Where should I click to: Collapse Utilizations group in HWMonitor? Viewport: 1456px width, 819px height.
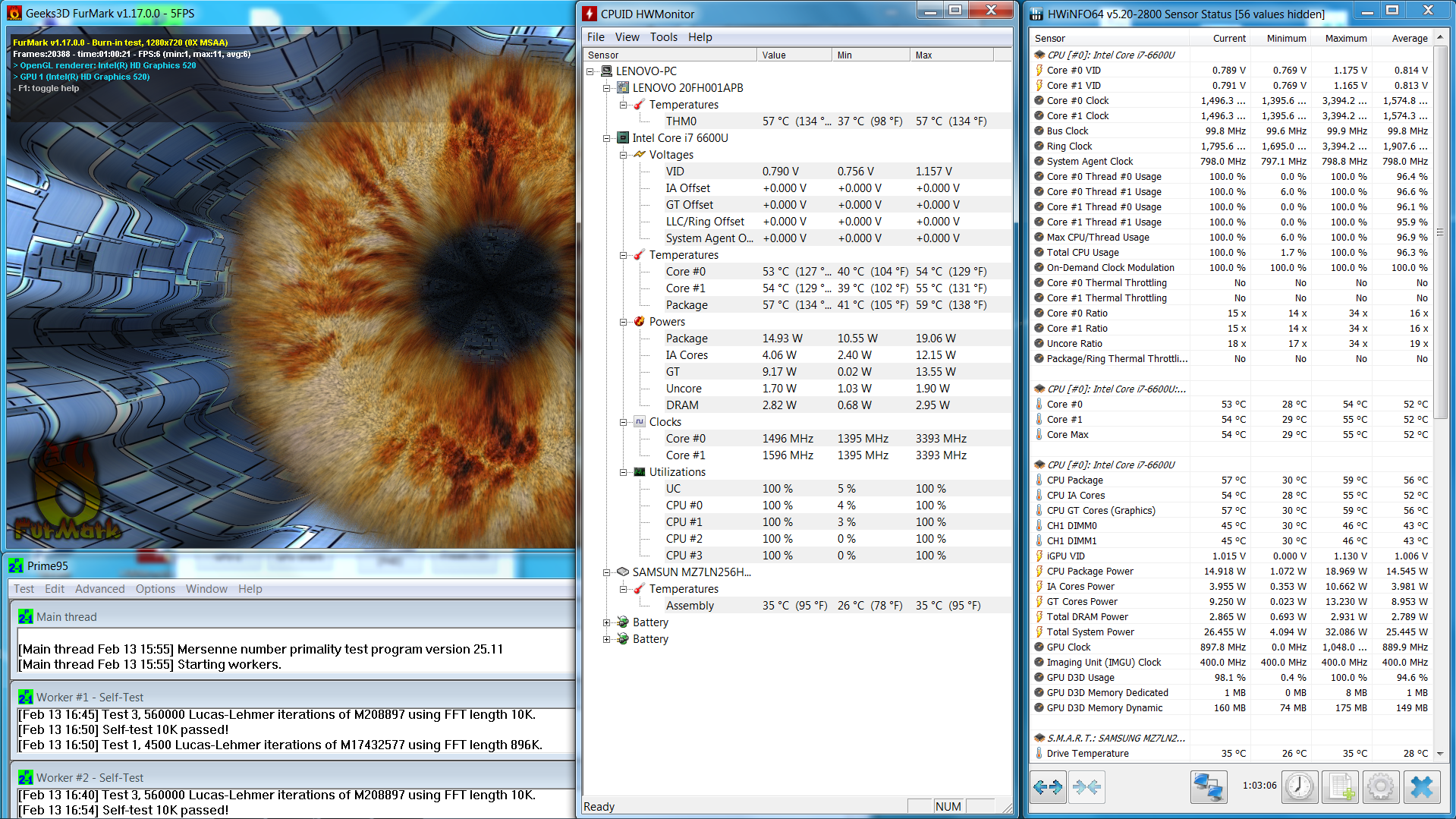[623, 472]
